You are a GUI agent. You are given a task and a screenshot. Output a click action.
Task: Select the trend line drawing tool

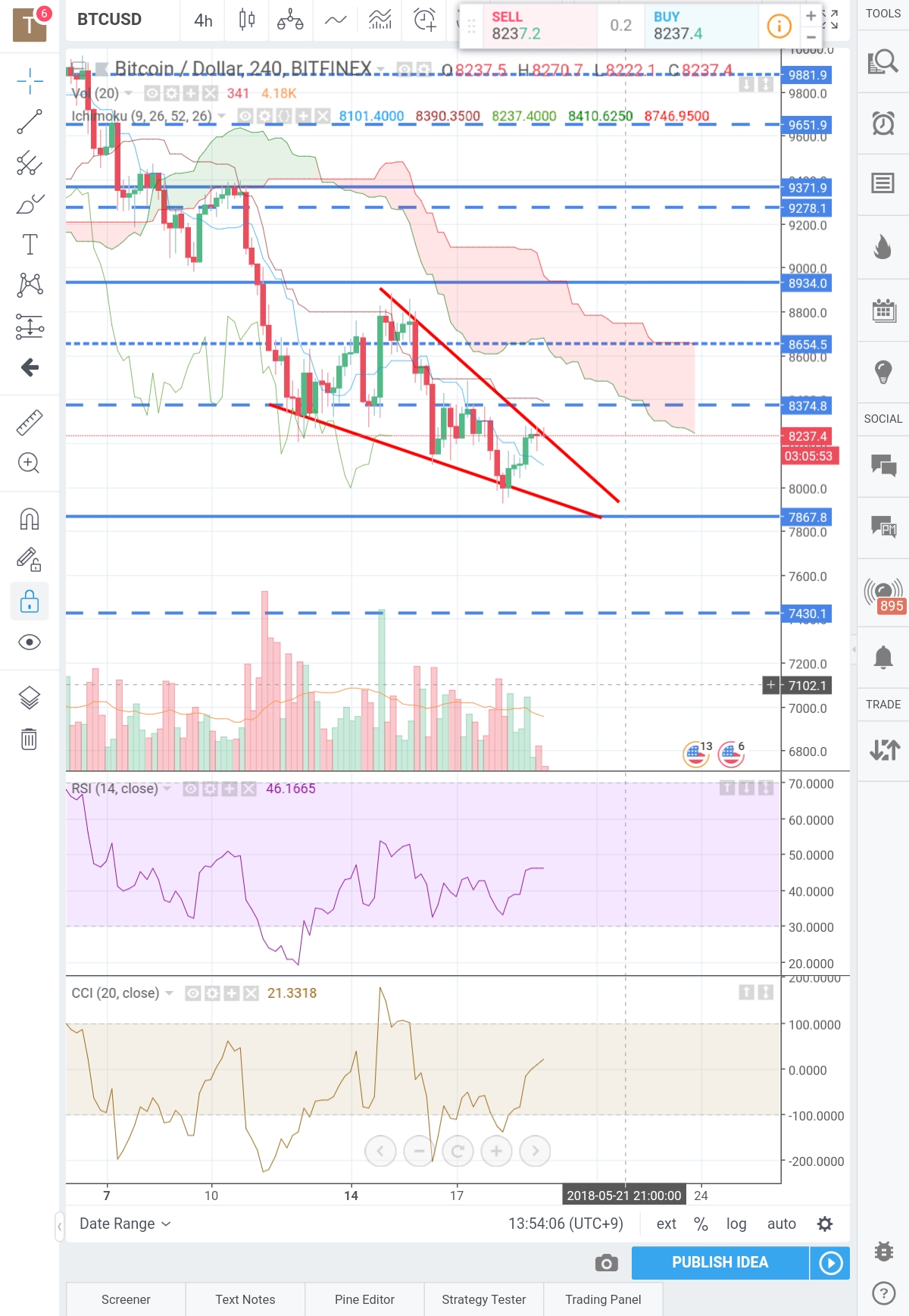(x=30, y=121)
